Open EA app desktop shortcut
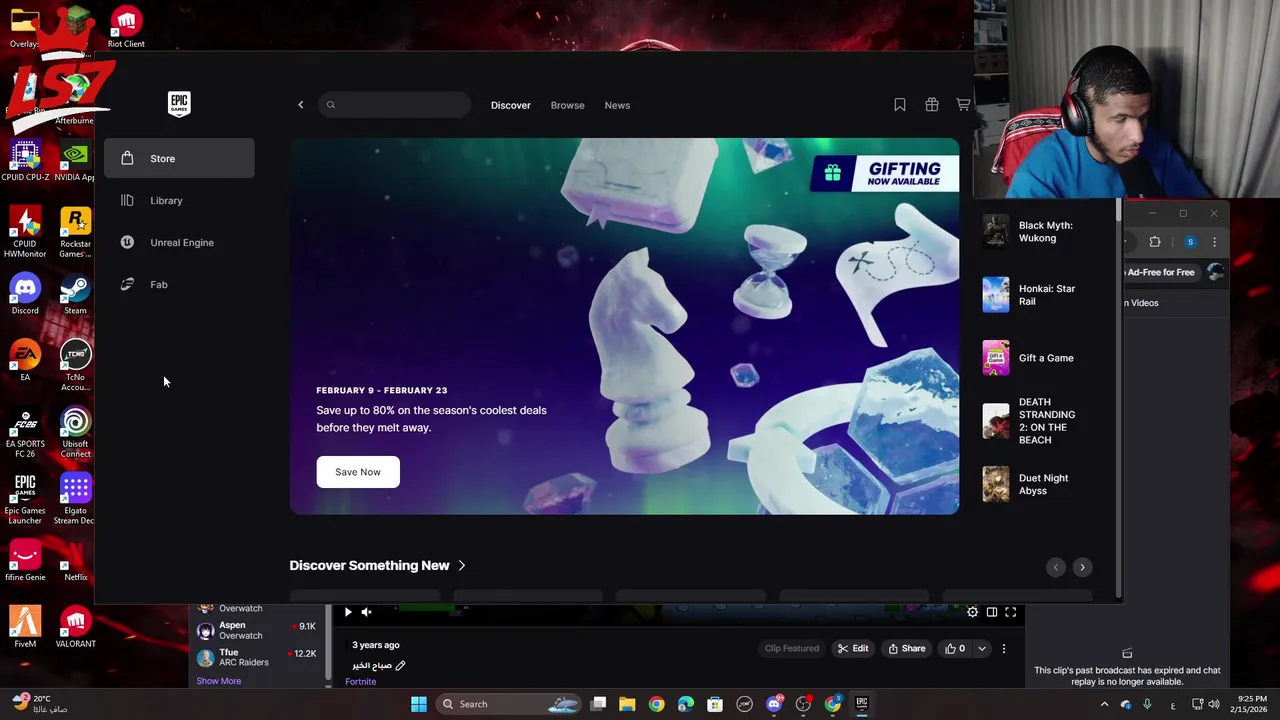This screenshot has width=1280, height=720. click(25, 361)
